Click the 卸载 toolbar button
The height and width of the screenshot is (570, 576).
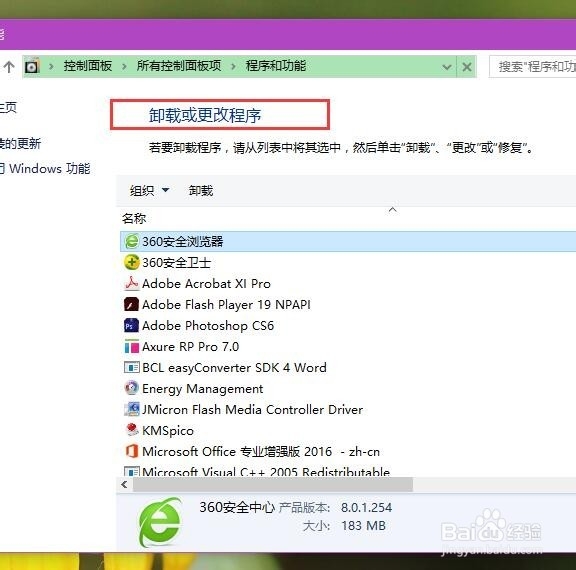click(201, 191)
